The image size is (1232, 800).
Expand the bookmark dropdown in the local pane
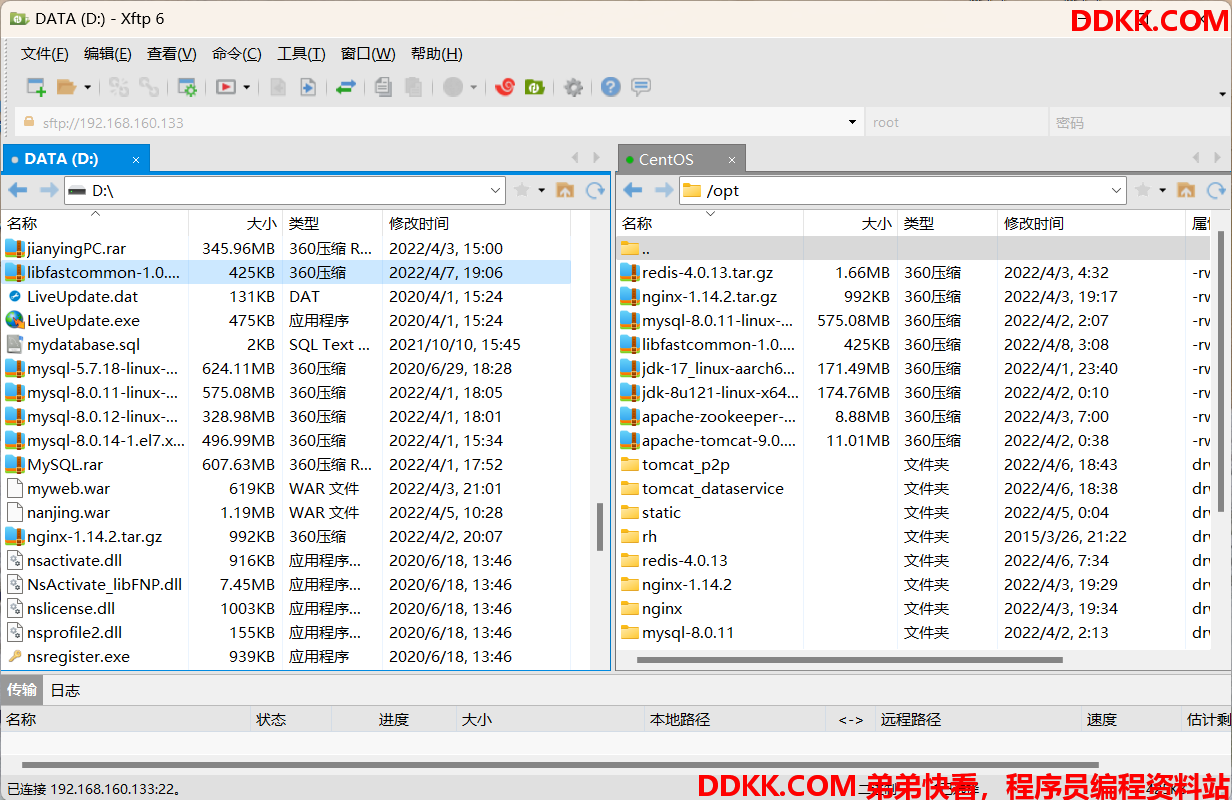pyautogui.click(x=542, y=190)
